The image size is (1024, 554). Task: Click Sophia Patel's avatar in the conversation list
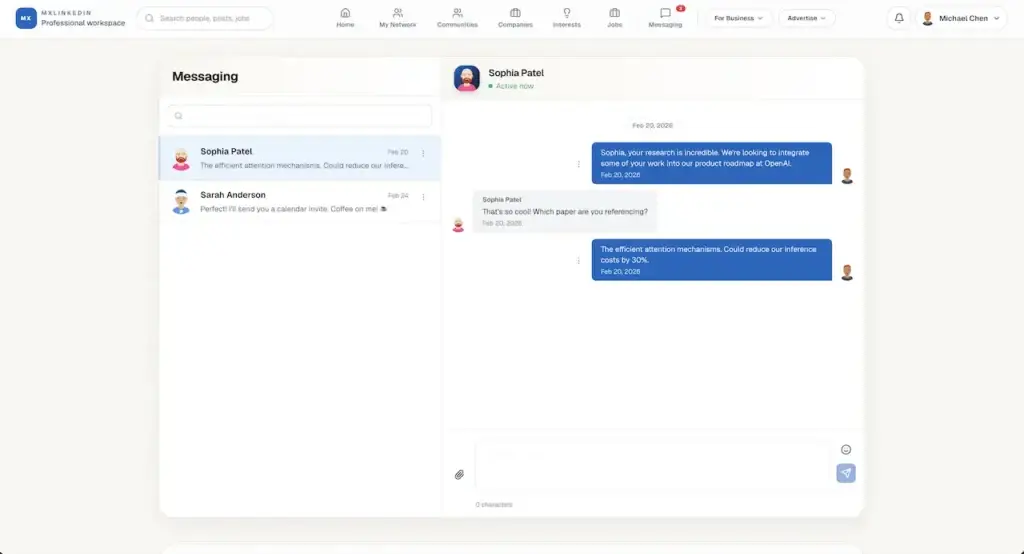tap(181, 159)
